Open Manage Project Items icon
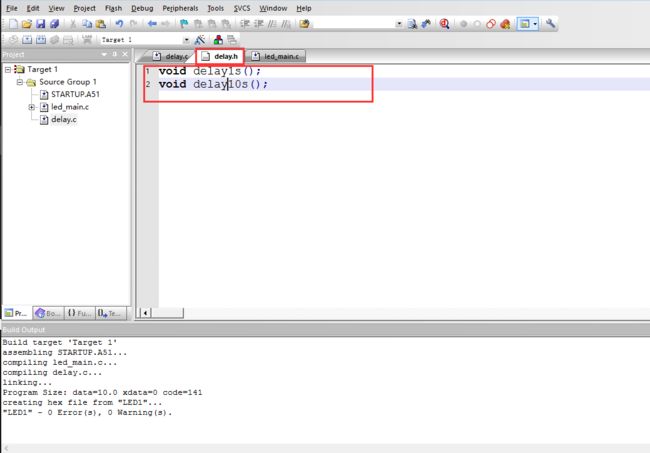 point(218,40)
